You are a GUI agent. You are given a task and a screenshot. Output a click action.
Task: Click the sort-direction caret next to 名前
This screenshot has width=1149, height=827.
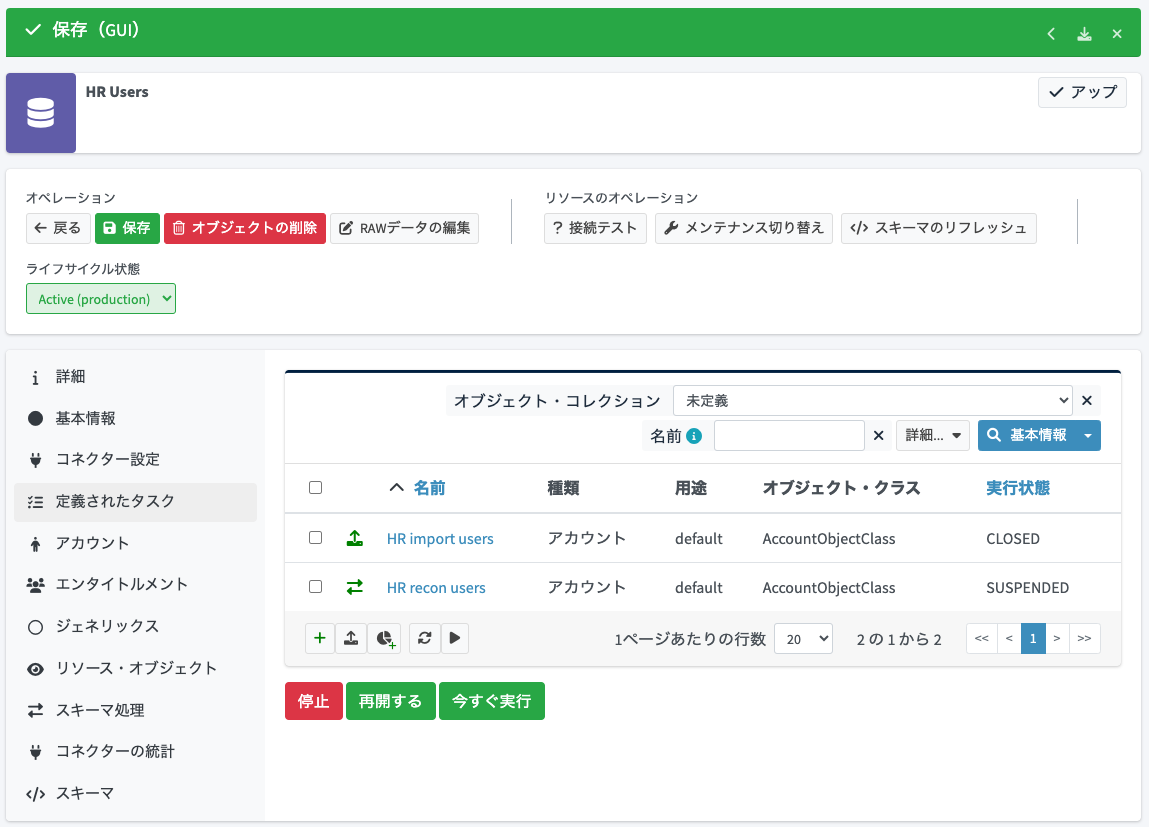point(396,488)
